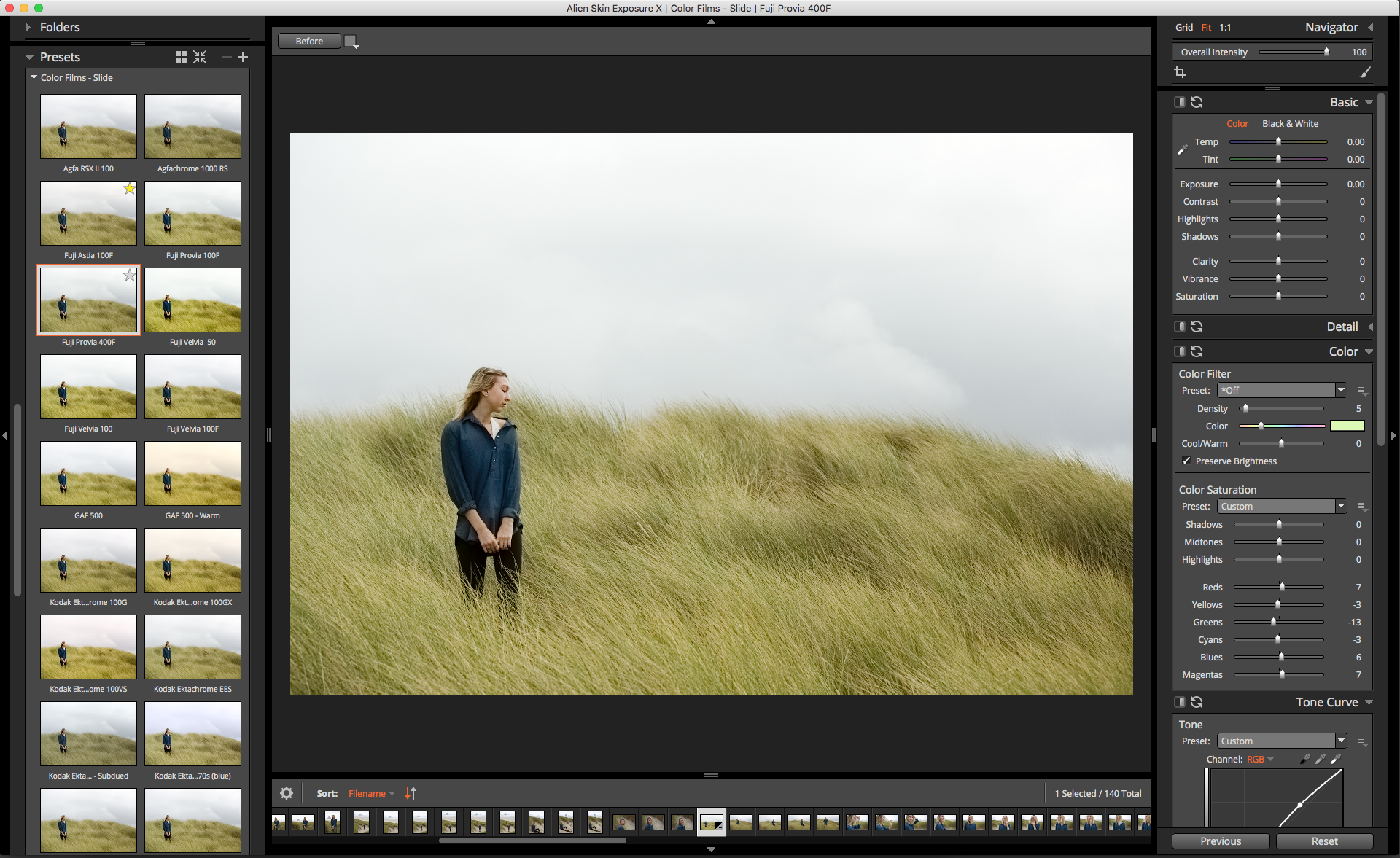Switch to the Black & White tab

point(1290,123)
